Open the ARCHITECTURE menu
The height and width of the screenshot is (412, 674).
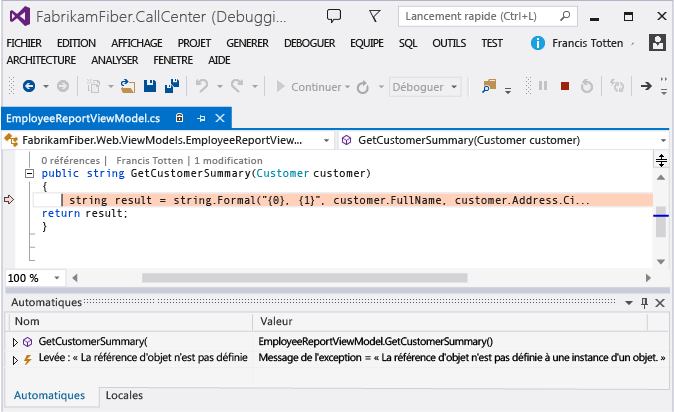click(x=41, y=60)
